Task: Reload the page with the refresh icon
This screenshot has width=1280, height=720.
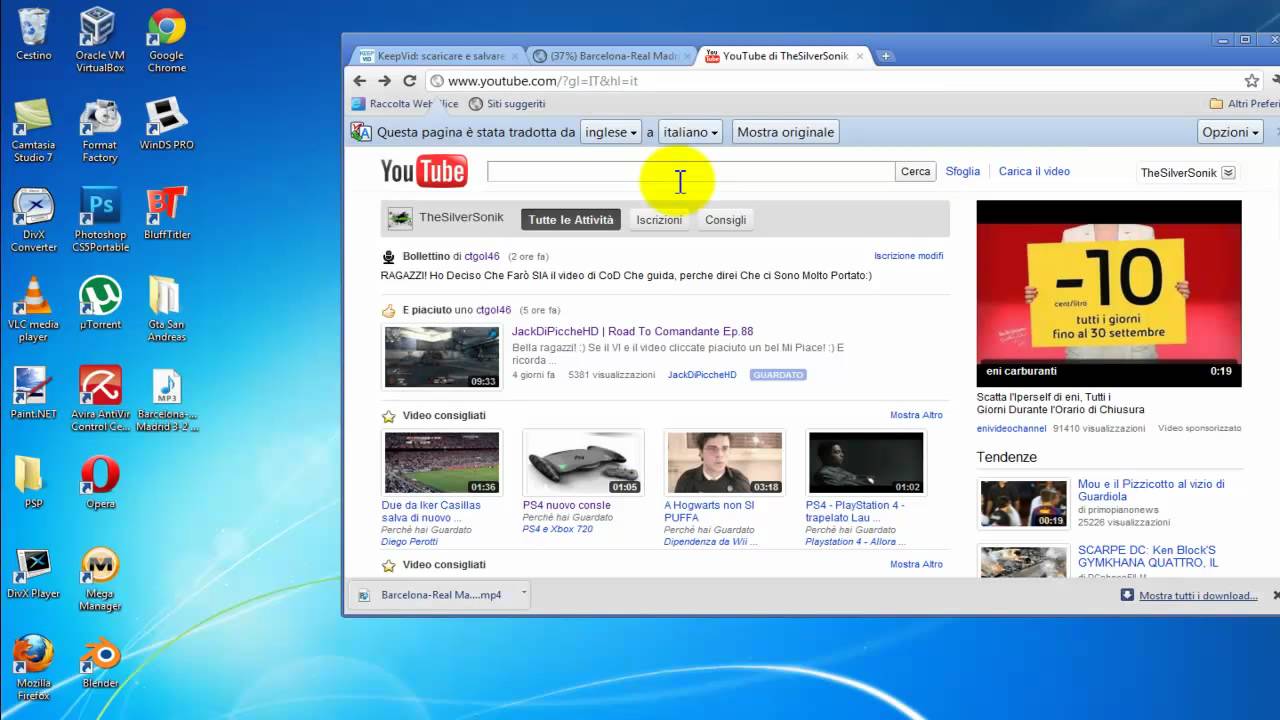Action: click(410, 81)
